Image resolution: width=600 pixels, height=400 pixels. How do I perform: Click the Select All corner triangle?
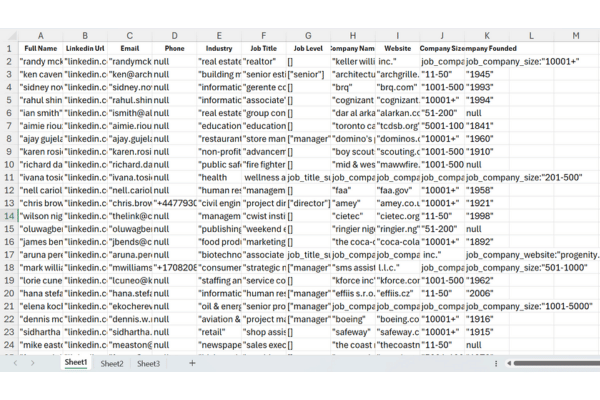pyautogui.click(x=9, y=35)
